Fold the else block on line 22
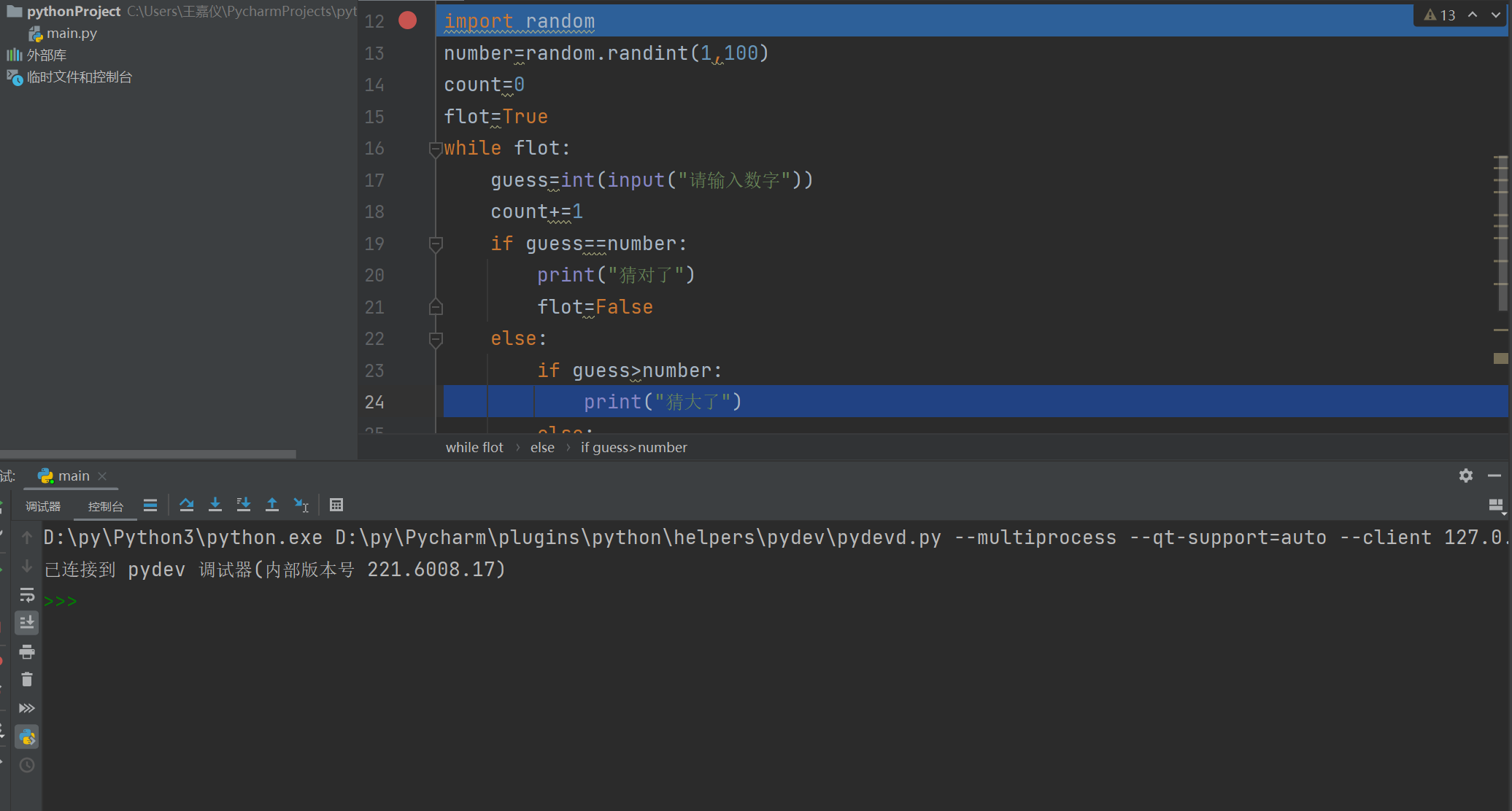The height and width of the screenshot is (811, 1512). 436,339
